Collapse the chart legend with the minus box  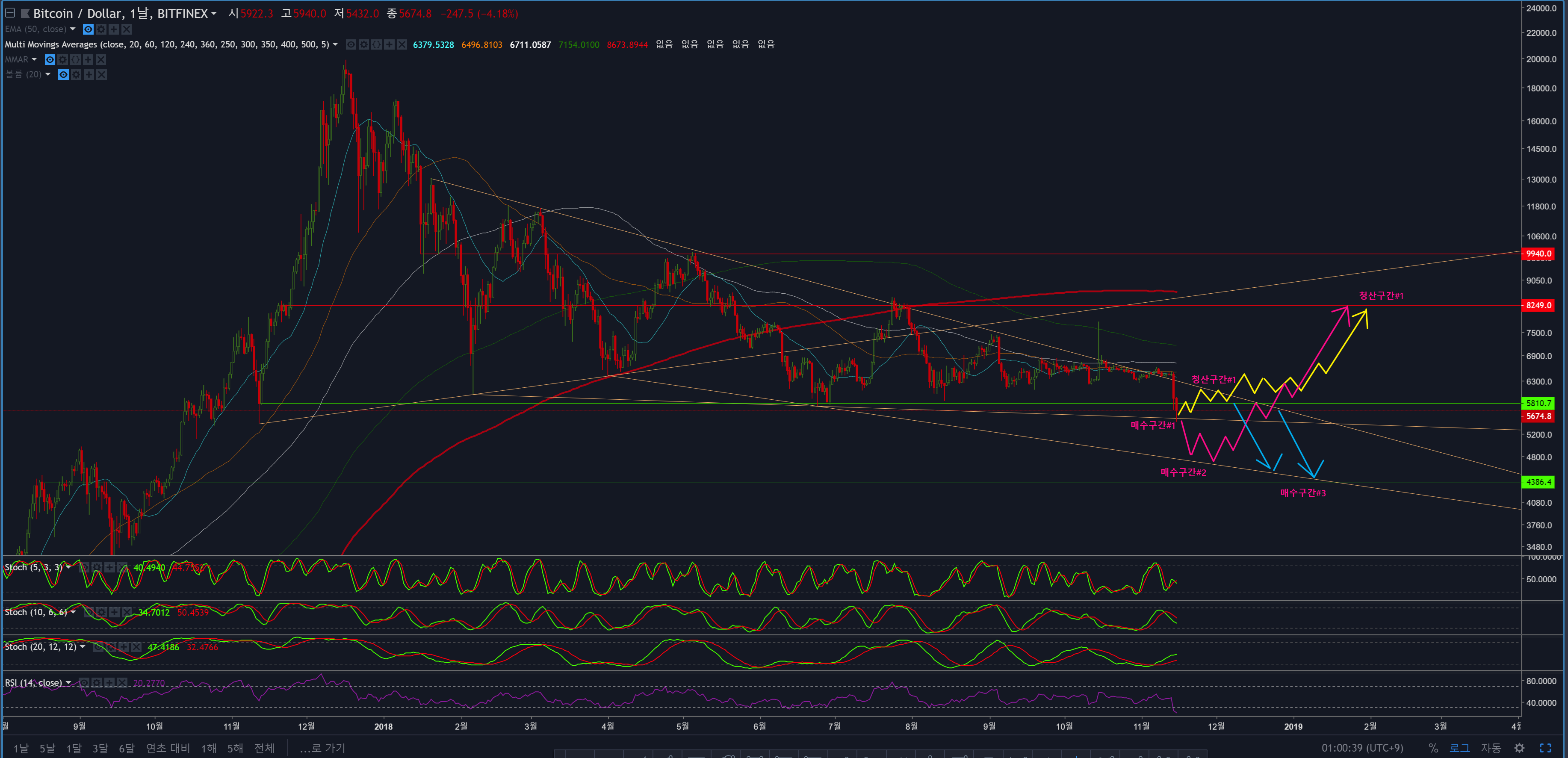(x=10, y=13)
